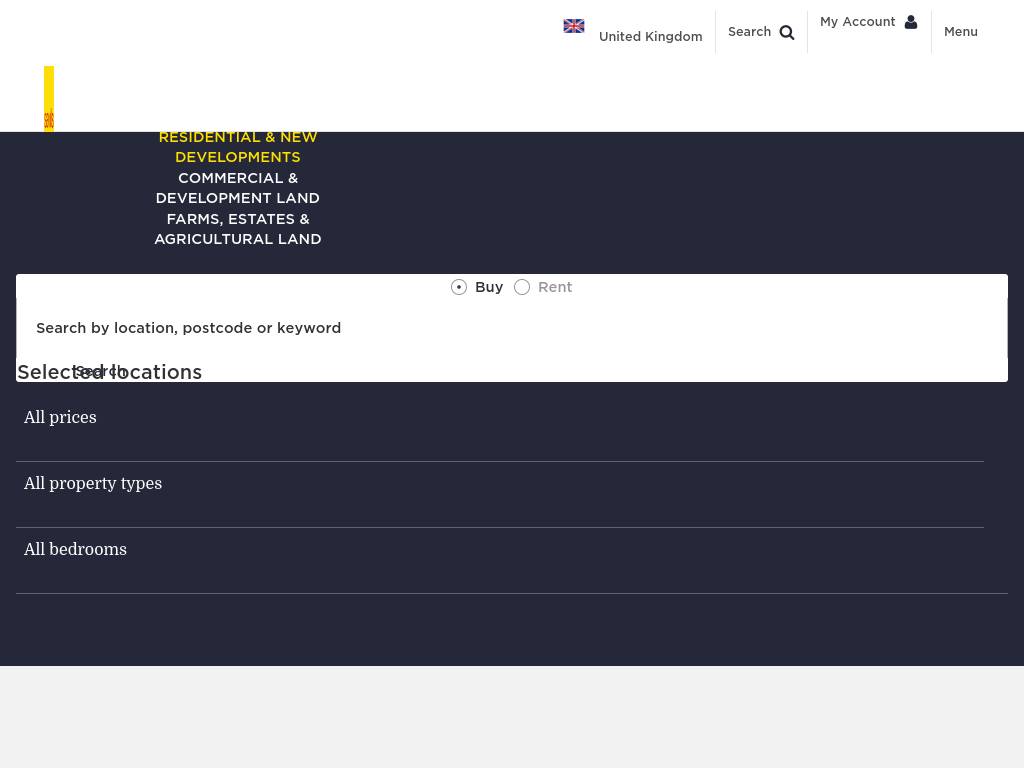The width and height of the screenshot is (1024, 768).
Task: Select the Rent radio button
Action: [x=522, y=287]
